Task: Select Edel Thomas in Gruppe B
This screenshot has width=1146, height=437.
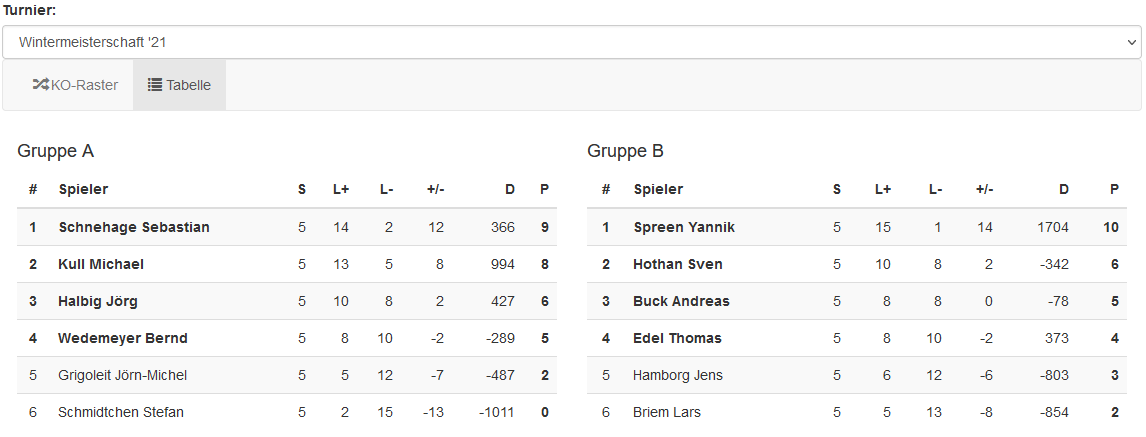Action: 678,338
